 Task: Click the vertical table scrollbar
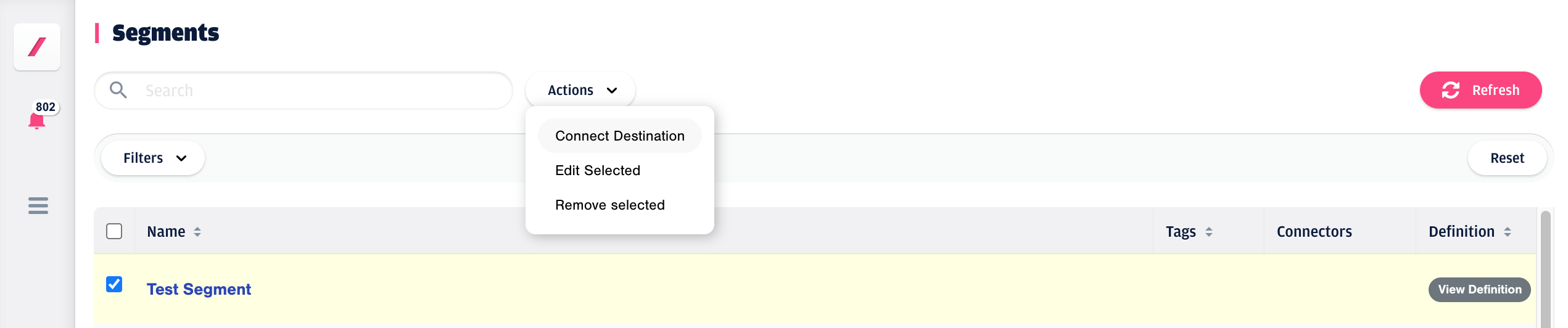tap(1545, 269)
